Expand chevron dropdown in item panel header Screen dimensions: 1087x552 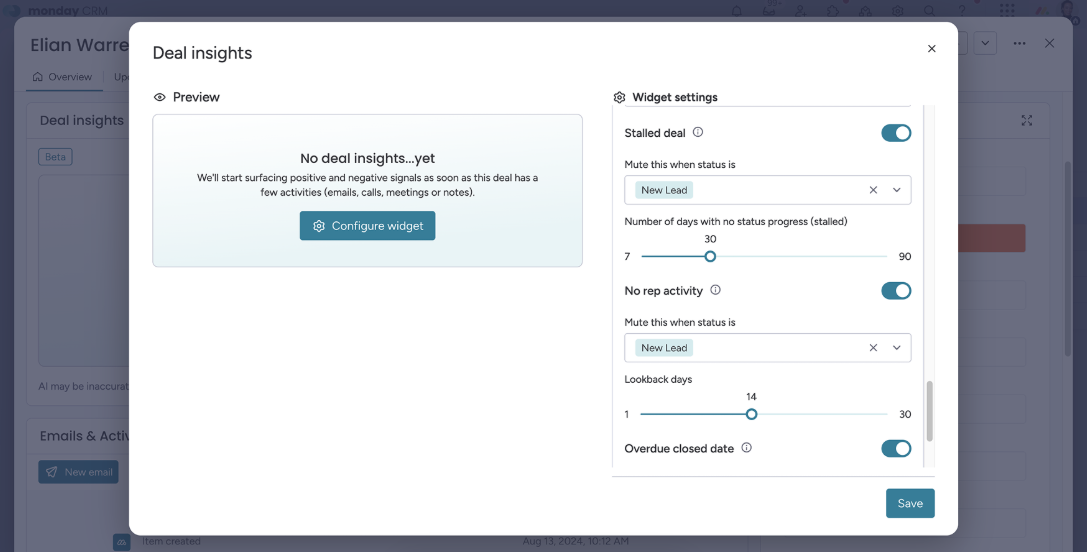[x=985, y=43]
